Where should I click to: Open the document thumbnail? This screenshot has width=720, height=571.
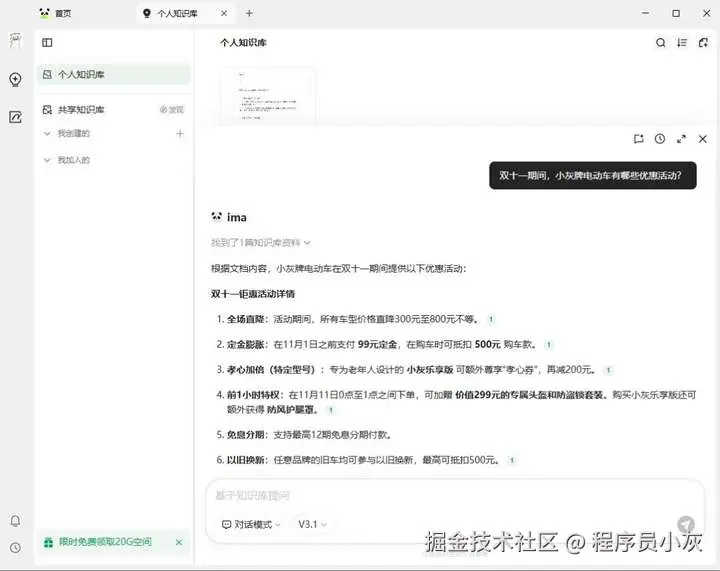268,96
